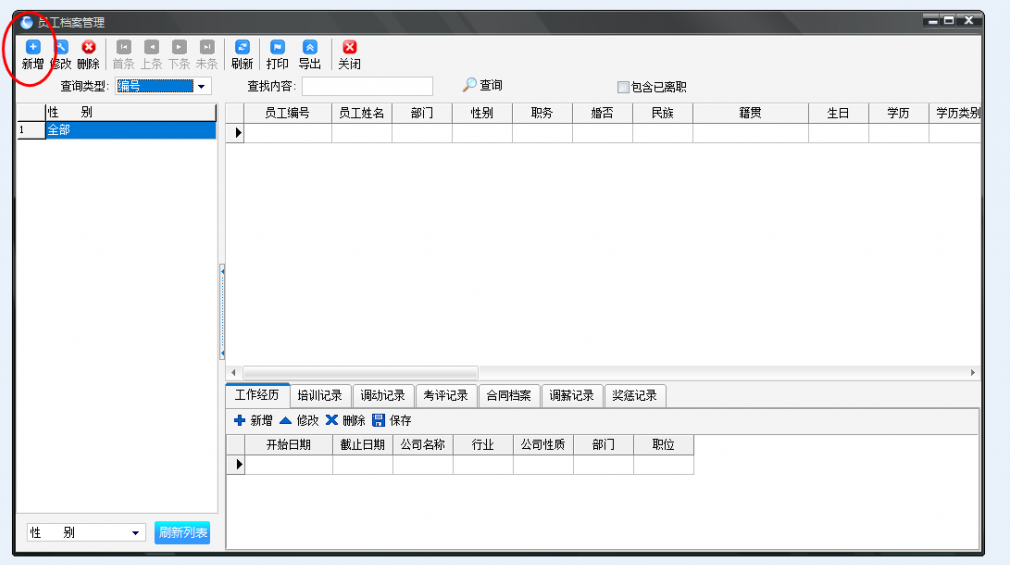This screenshot has height=565, width=1010.
Task: Switch to the 合同档案 tab
Action: 508,396
